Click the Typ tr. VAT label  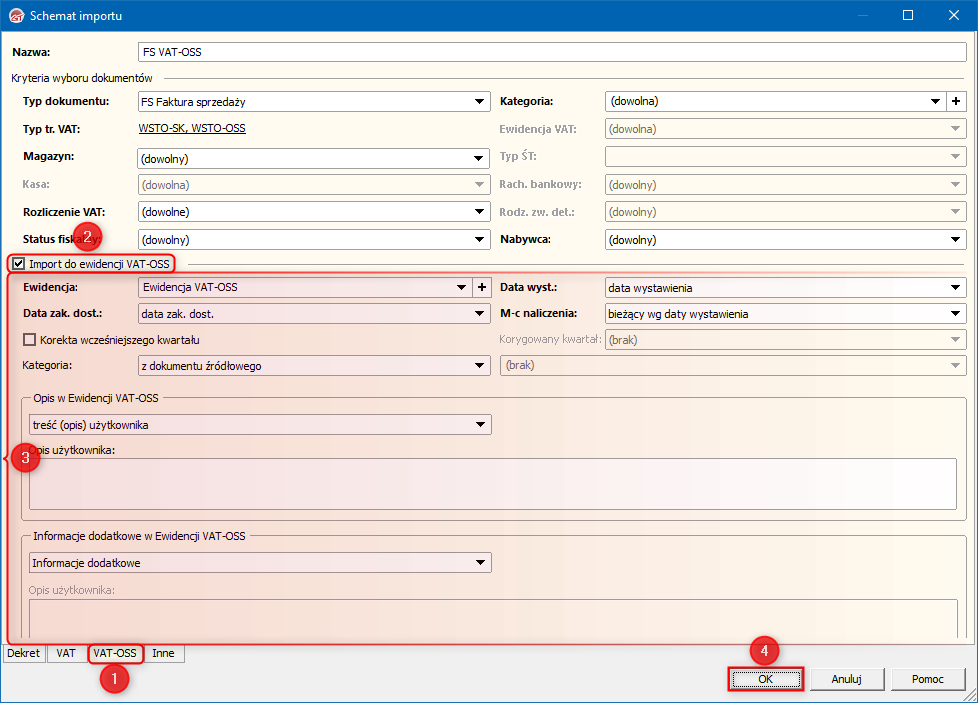click(52, 129)
